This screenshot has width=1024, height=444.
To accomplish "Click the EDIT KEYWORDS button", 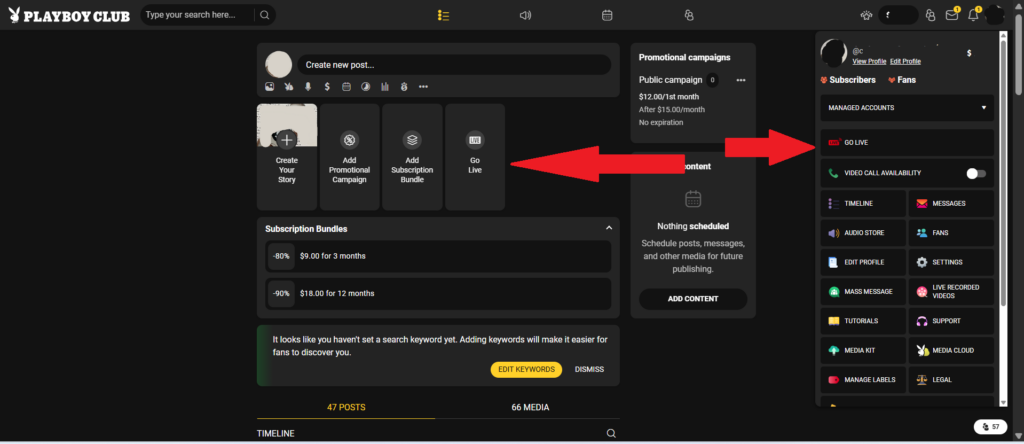I will coord(526,370).
